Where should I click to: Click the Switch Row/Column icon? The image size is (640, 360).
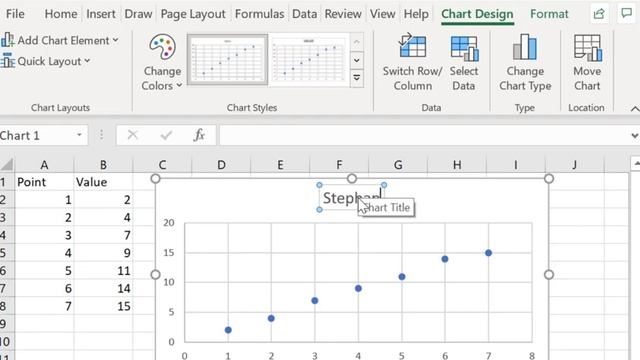coord(413,46)
